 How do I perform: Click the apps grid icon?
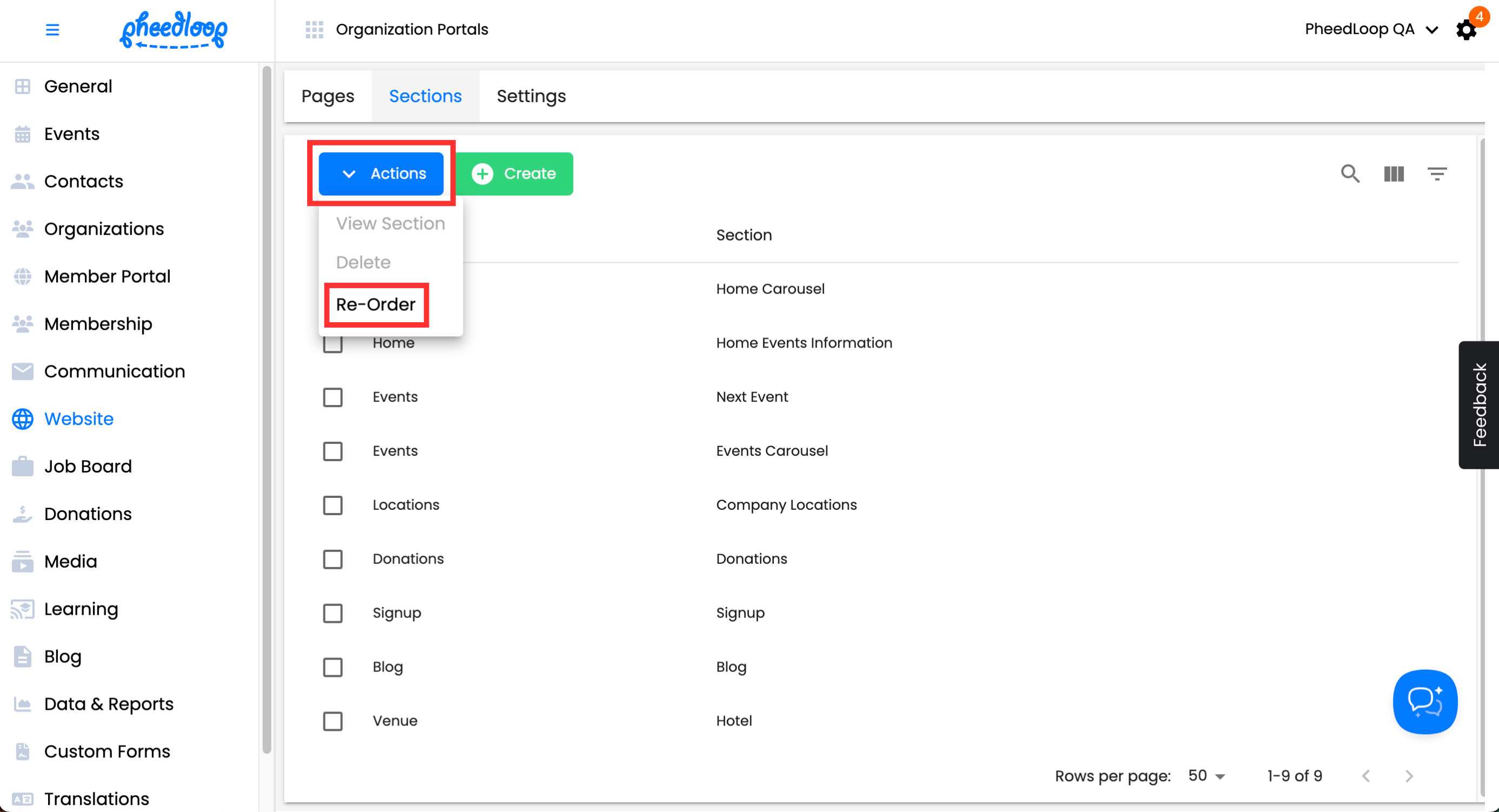click(x=314, y=30)
